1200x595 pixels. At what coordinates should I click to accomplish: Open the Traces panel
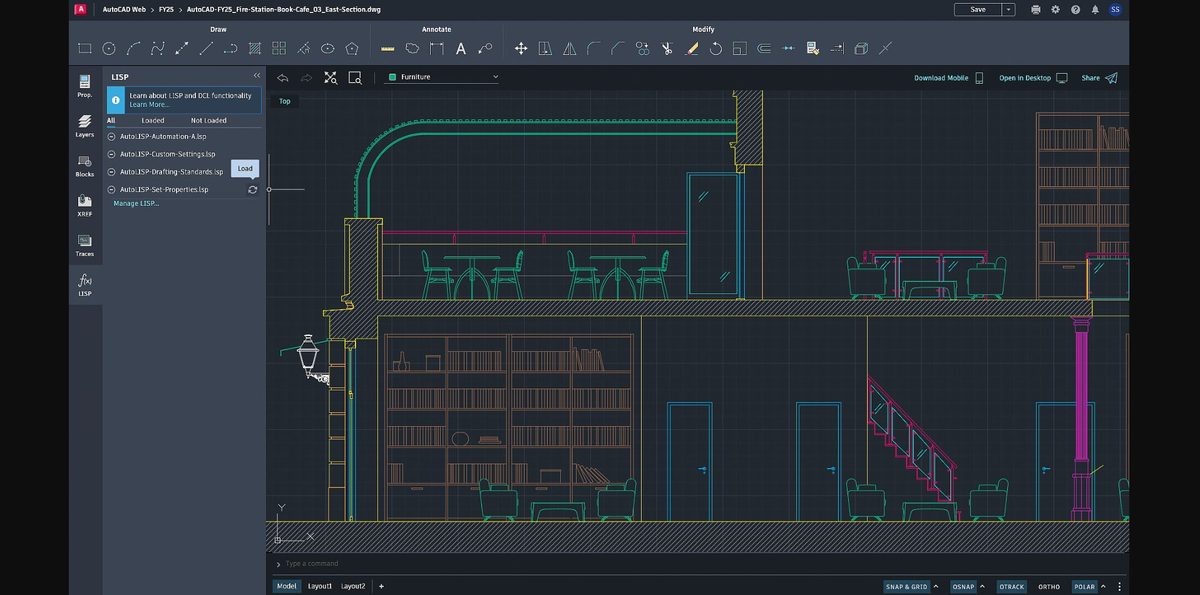point(85,246)
